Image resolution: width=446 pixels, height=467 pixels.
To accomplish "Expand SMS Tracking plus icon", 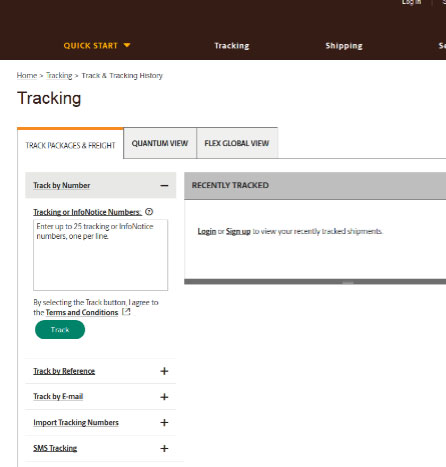I will coord(164,448).
